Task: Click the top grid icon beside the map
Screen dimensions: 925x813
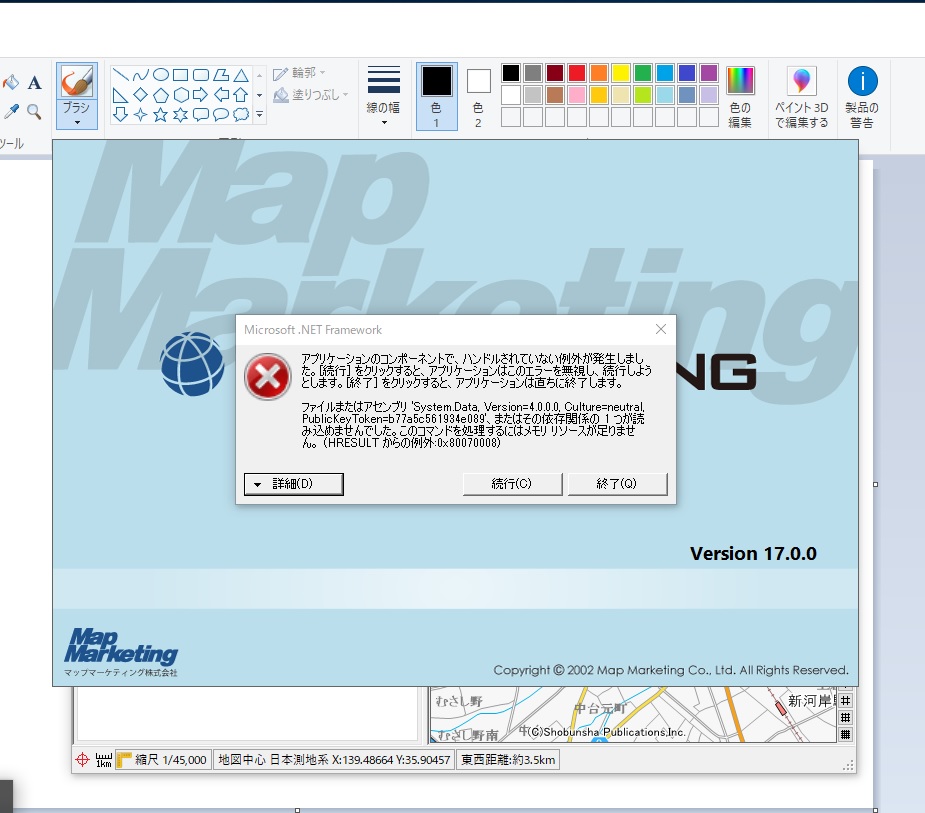Action: tap(845, 700)
